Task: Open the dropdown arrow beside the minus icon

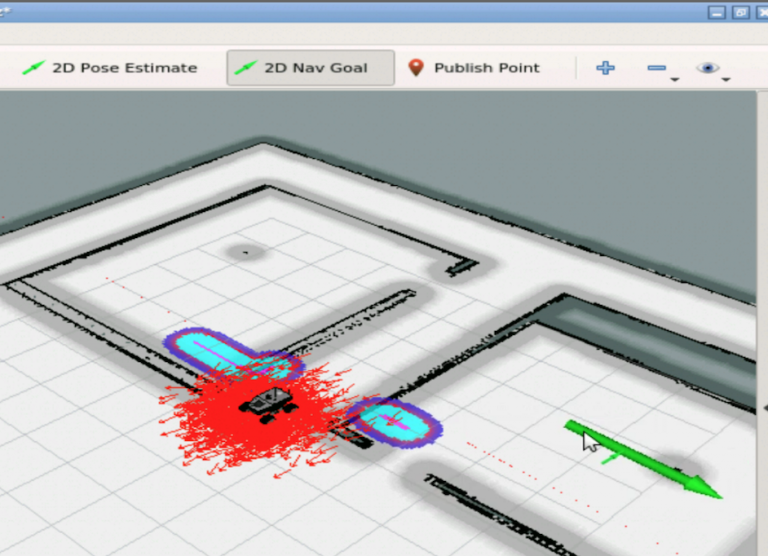Action: click(674, 79)
